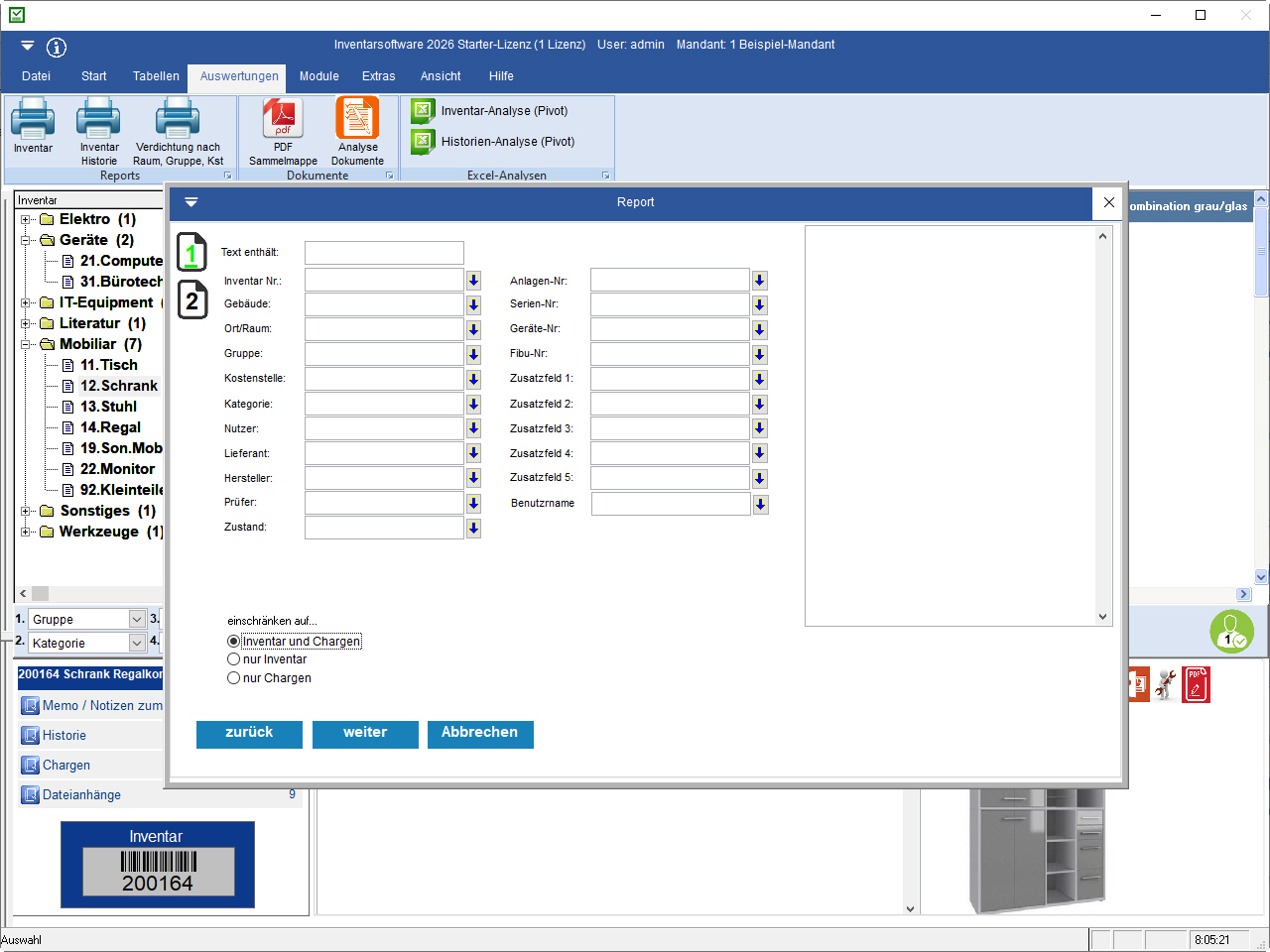
Task: Click the Inventar barcode 200164 thumbnail
Action: point(158,865)
